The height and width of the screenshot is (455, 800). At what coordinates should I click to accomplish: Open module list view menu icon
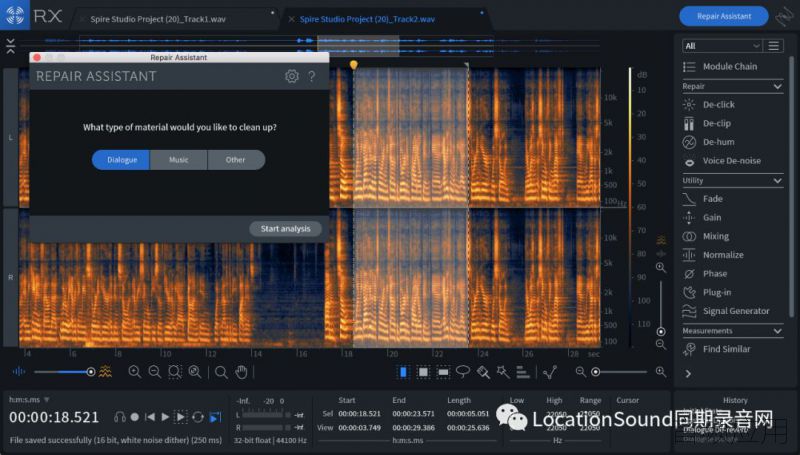[773, 46]
